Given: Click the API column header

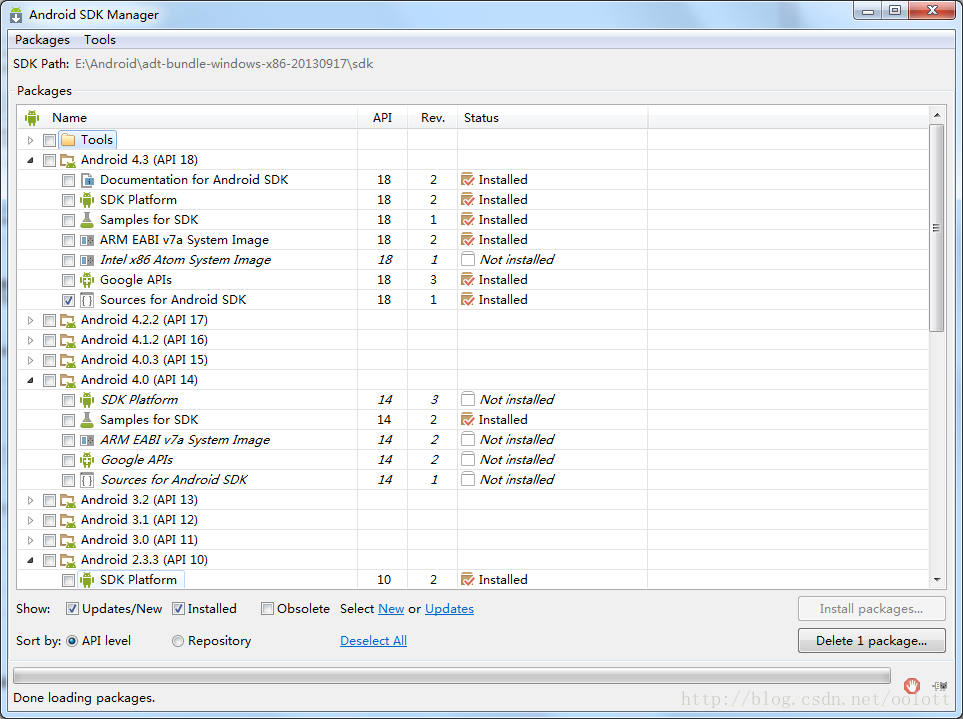Looking at the screenshot, I should coord(382,117).
